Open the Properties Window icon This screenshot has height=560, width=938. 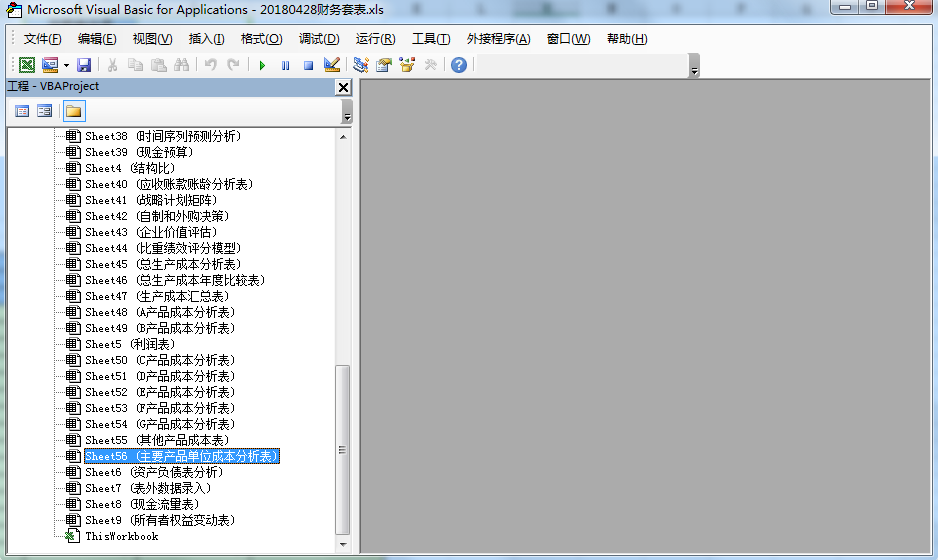(383, 65)
